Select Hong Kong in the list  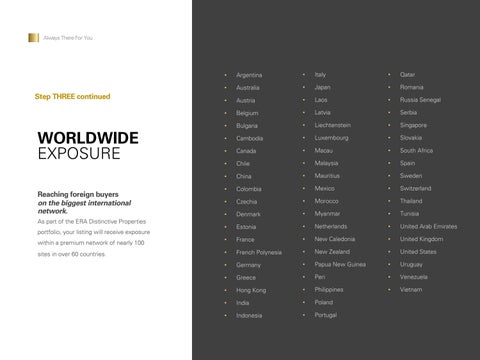(x=251, y=290)
